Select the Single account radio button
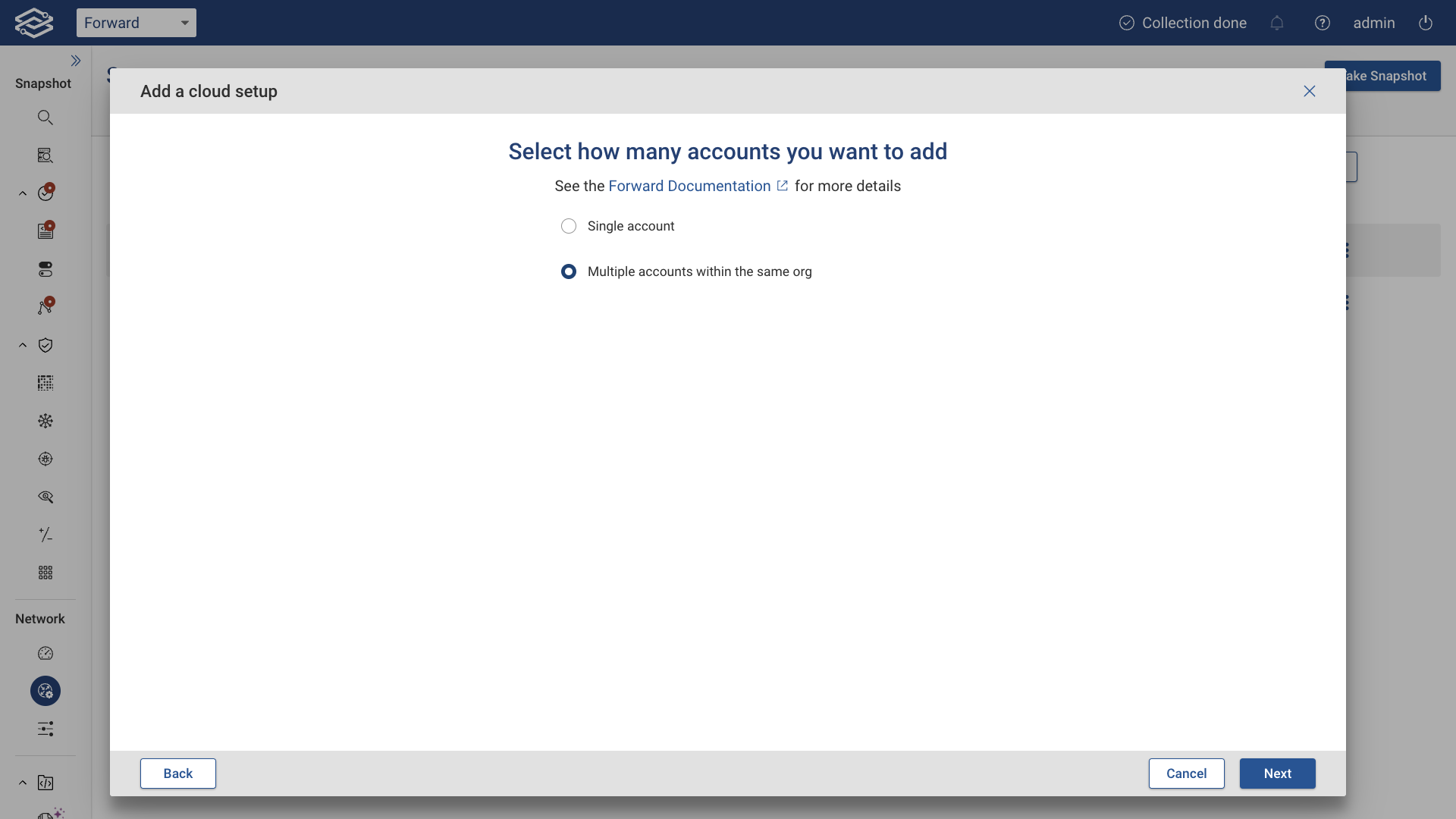The width and height of the screenshot is (1456, 819). point(569,226)
